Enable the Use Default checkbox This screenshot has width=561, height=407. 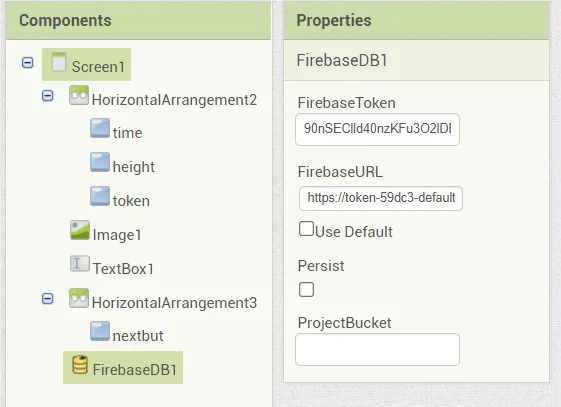click(306, 229)
